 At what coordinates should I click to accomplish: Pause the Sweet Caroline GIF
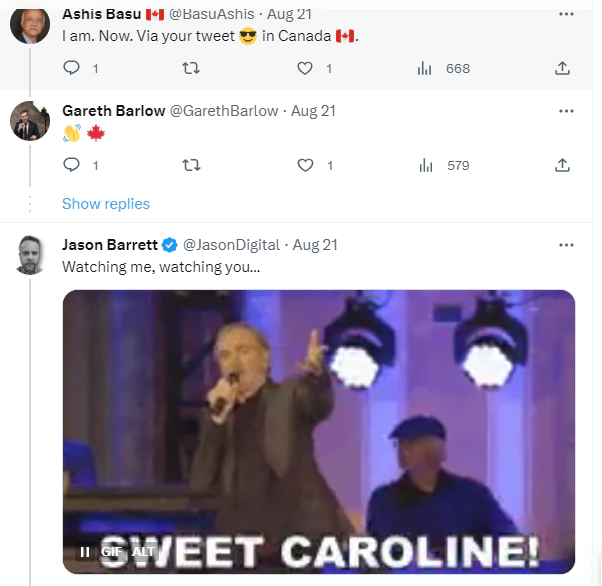[x=85, y=552]
